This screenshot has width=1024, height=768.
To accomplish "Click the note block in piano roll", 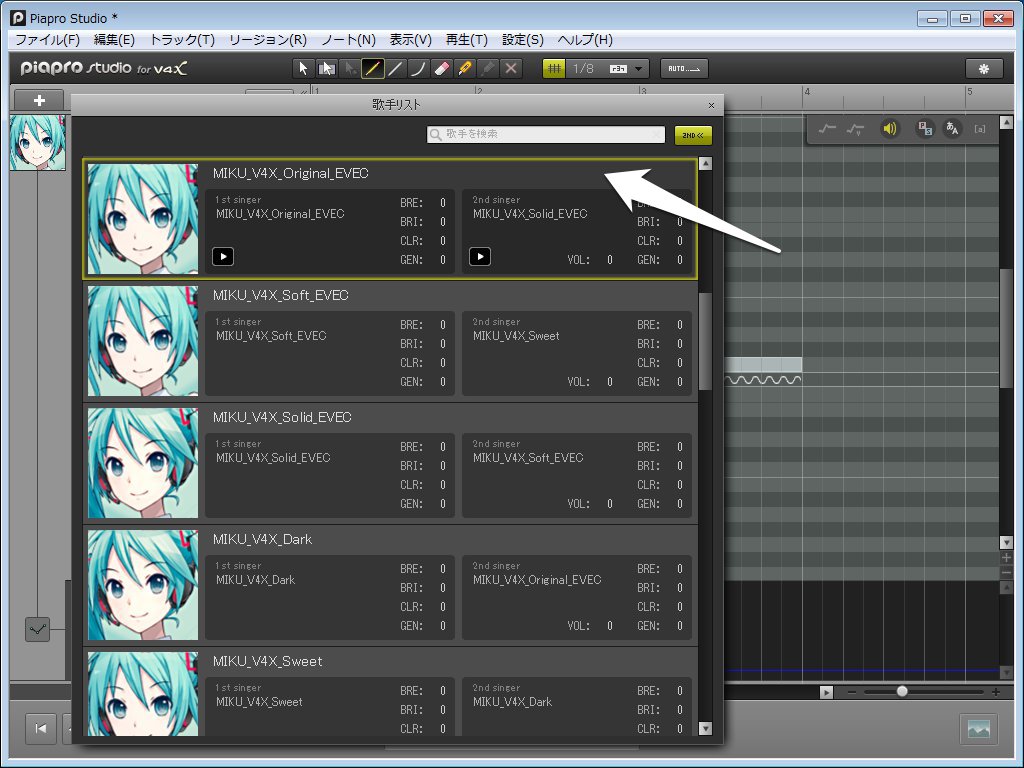I will click(x=763, y=364).
